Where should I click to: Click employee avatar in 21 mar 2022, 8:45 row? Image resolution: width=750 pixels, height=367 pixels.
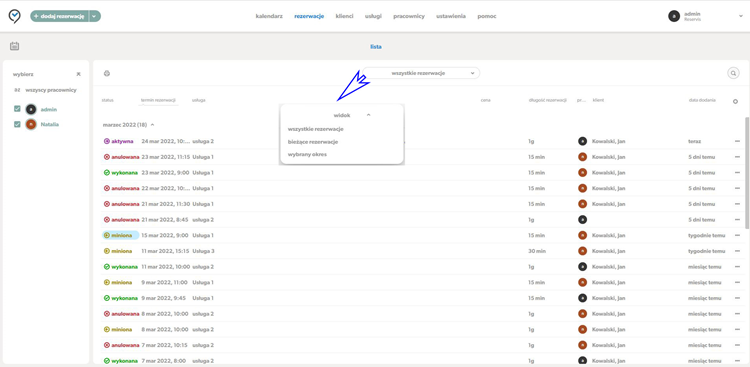(x=582, y=220)
